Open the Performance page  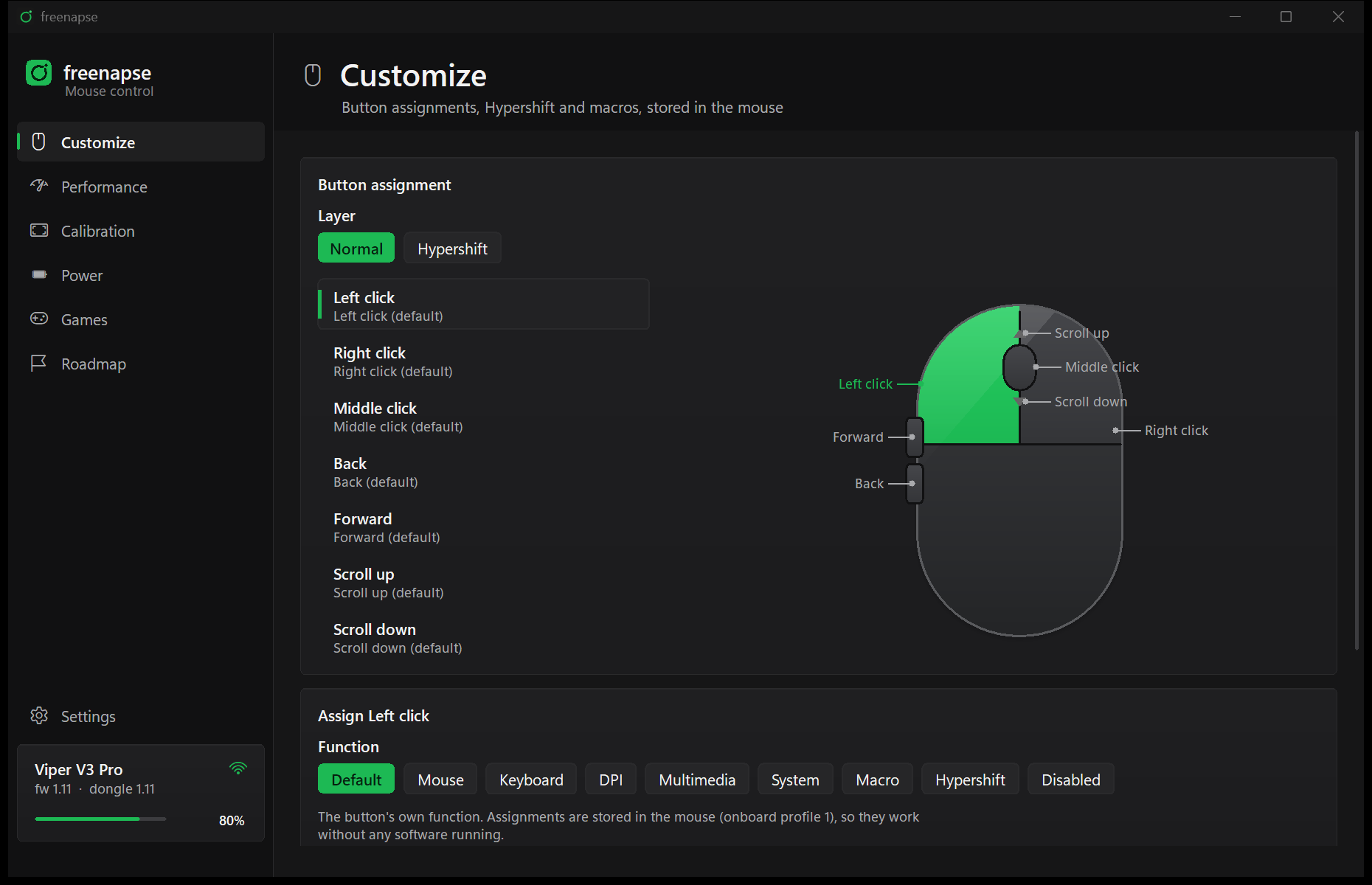point(141,187)
